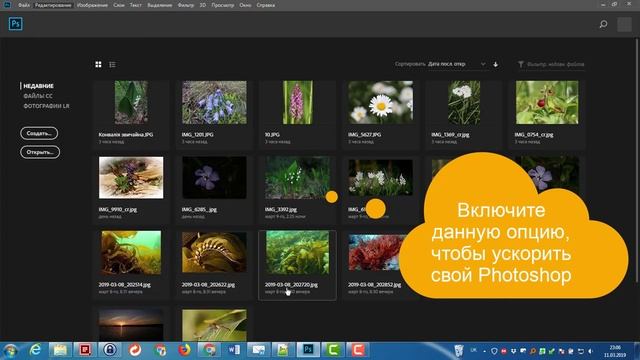The image size is (640, 360).
Task: Switch to list view of recent files
Action: tap(112, 64)
